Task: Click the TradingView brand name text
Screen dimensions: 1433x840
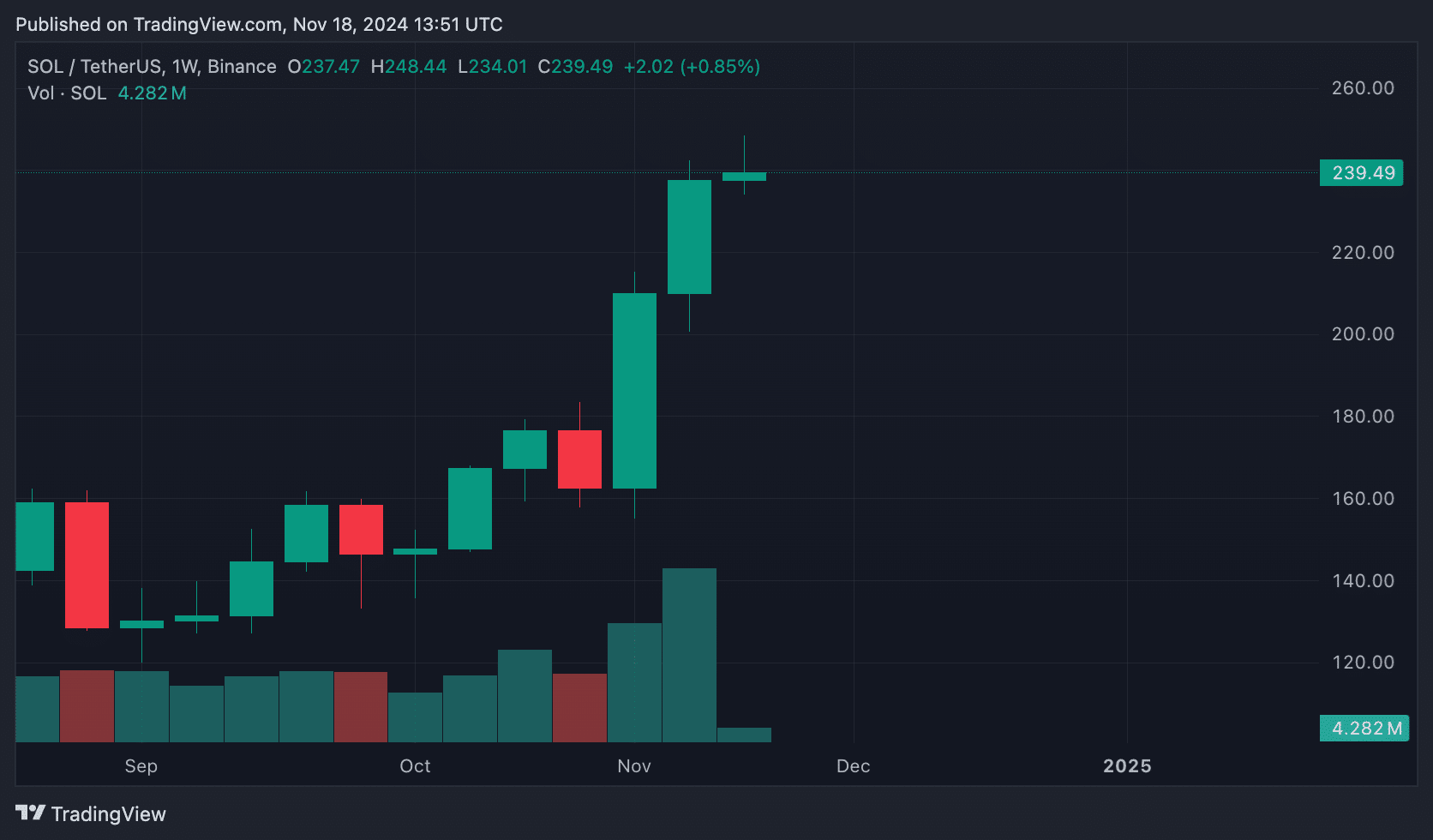Action: coord(108,813)
